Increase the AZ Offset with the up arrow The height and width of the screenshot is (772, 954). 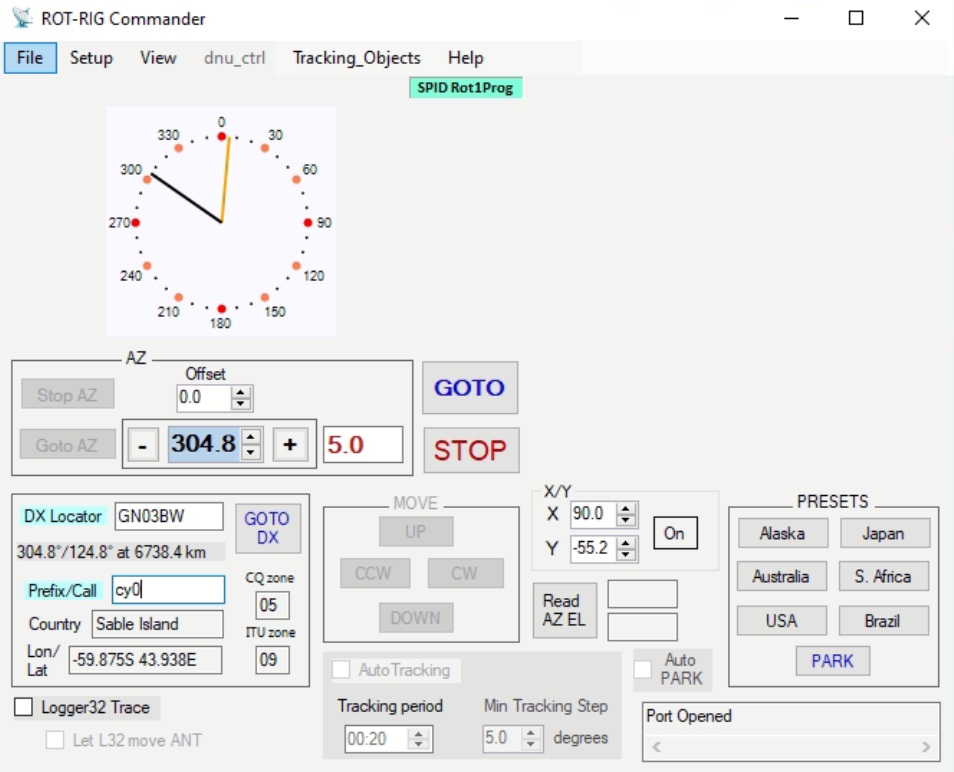pos(241,392)
